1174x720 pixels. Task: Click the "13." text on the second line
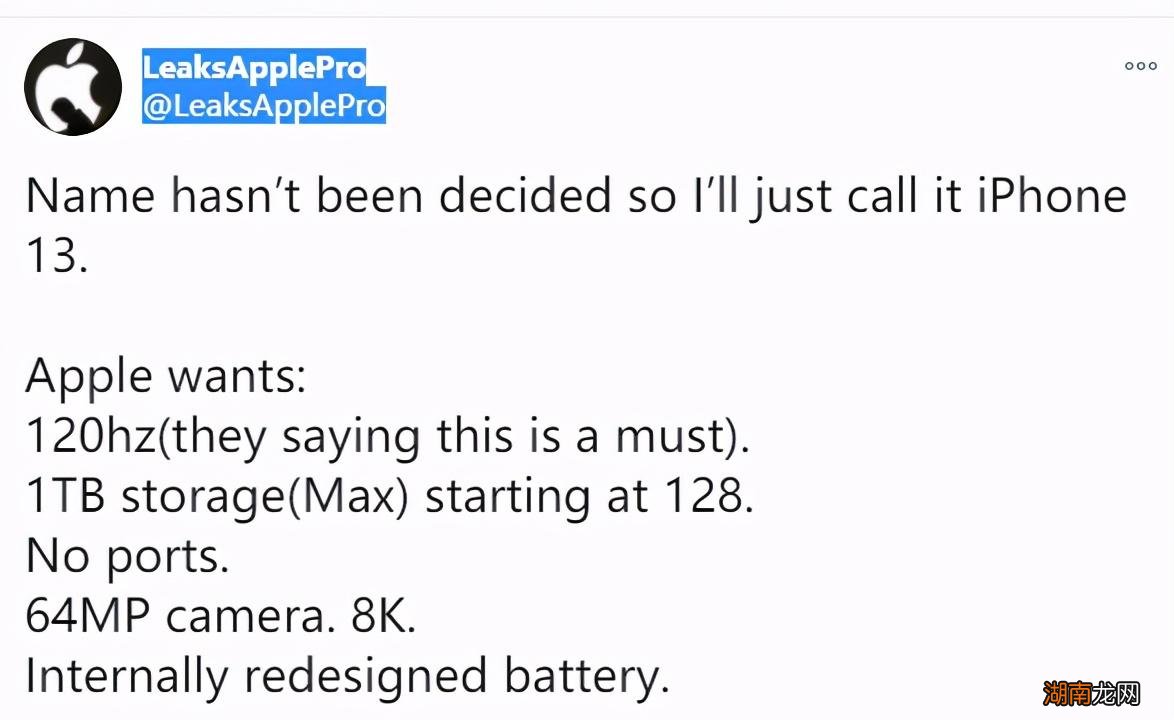56,256
